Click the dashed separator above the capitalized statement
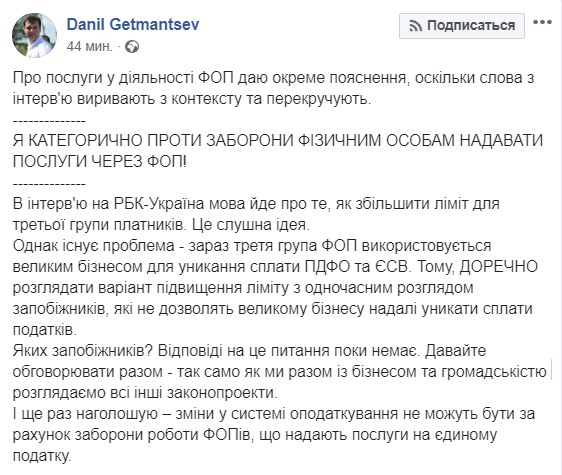 click(49, 122)
